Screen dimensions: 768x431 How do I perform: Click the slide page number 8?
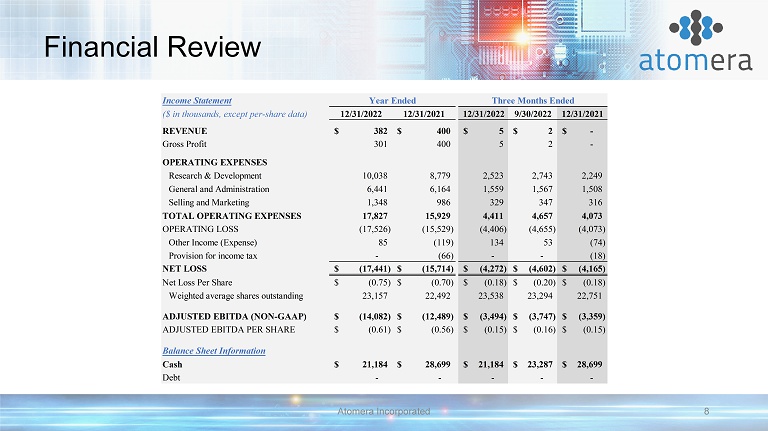[x=706, y=411]
